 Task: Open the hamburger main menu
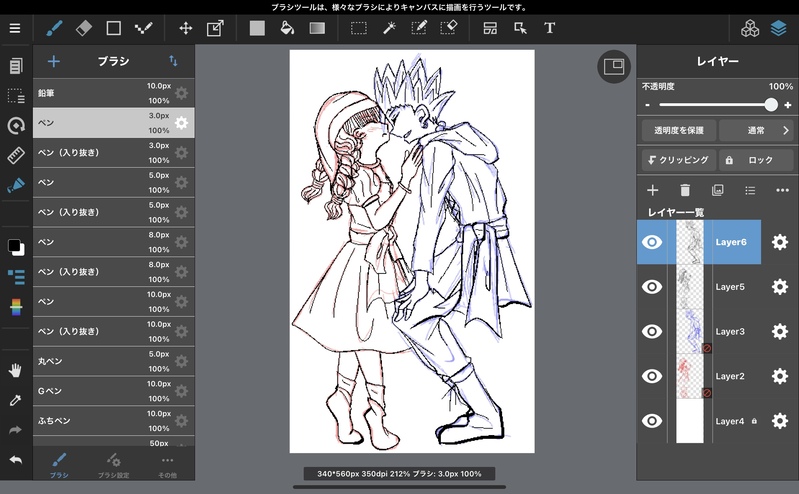tap(15, 28)
